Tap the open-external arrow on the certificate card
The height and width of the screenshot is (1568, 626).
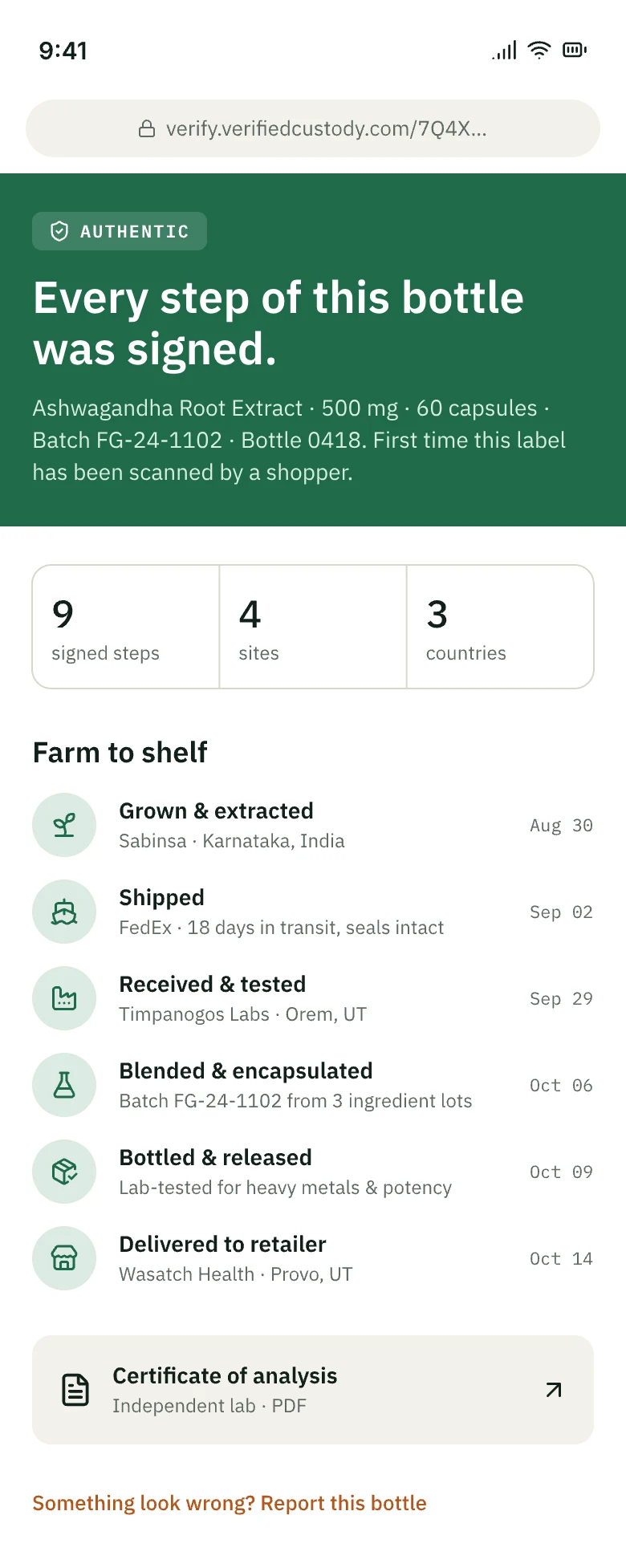[x=554, y=1390]
